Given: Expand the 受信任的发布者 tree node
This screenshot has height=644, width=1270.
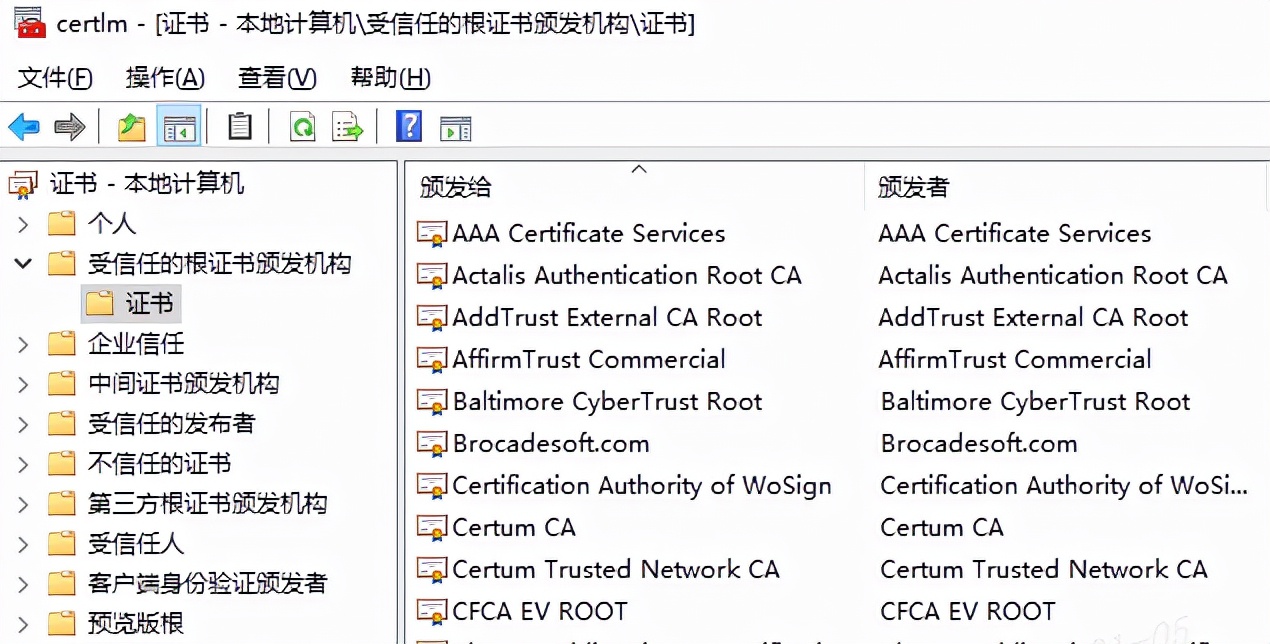Looking at the screenshot, I should pyautogui.click(x=23, y=424).
